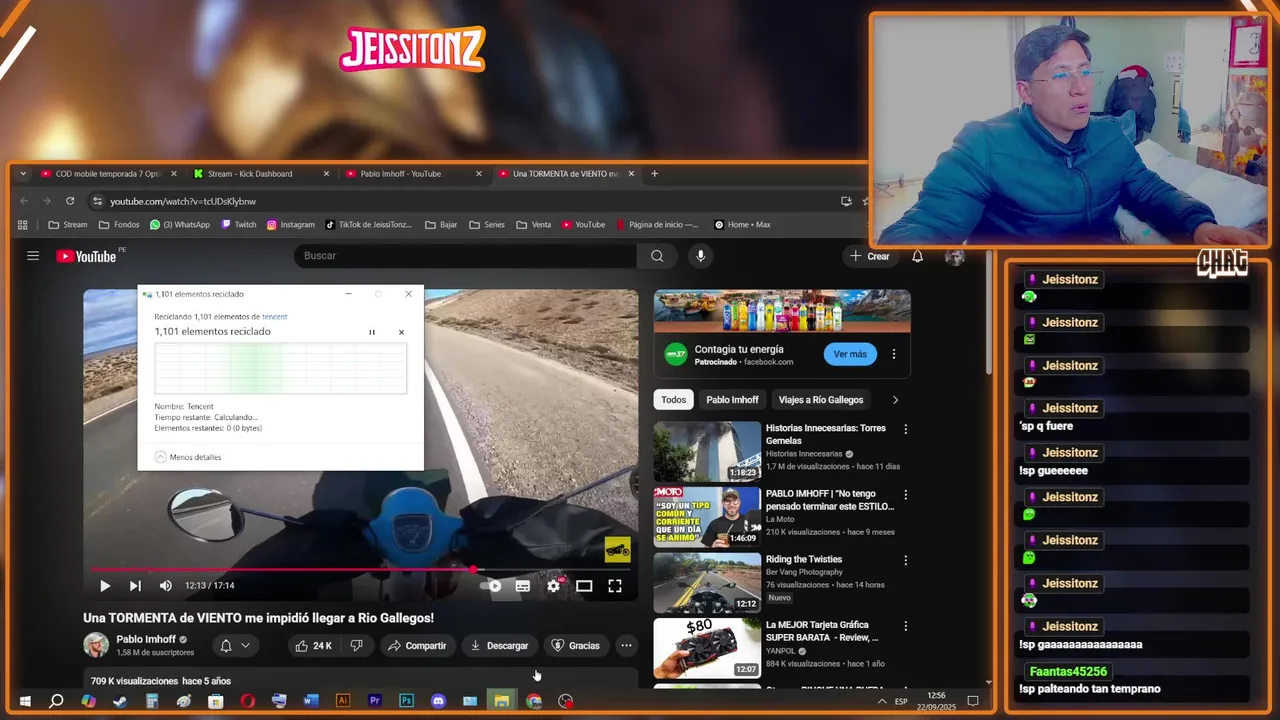Collapse Menos detalles in recycle dialog

[188, 457]
